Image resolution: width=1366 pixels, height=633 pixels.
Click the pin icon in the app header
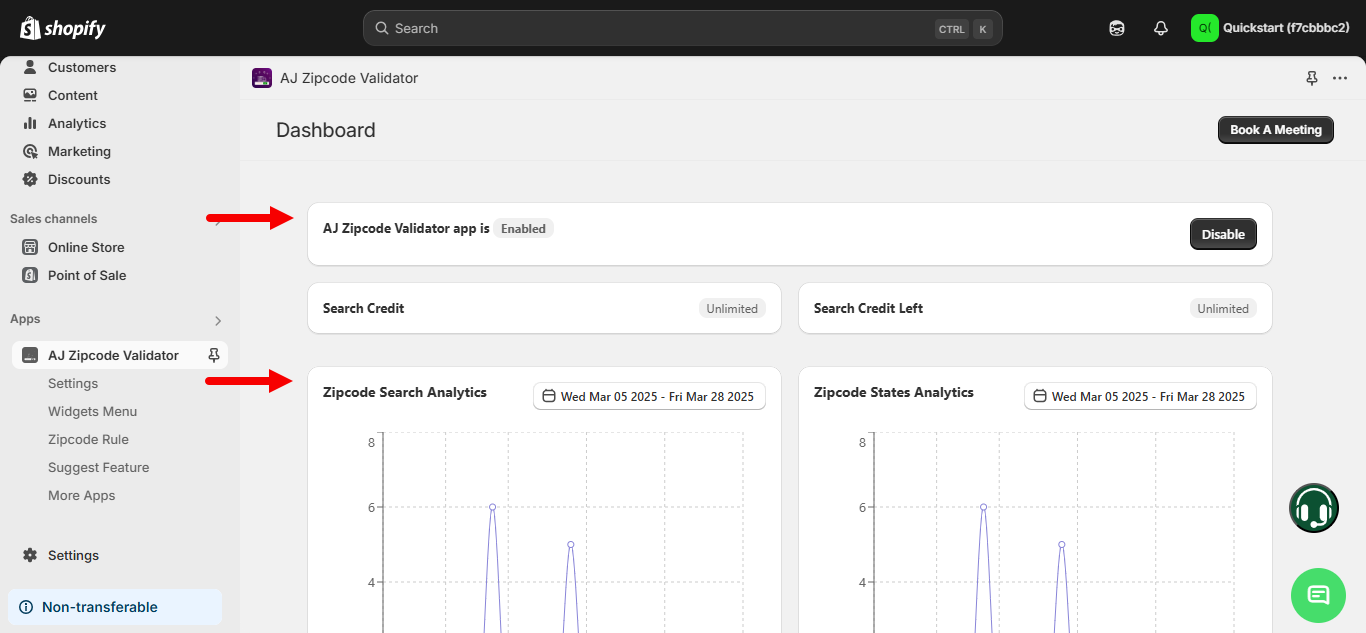[1312, 78]
